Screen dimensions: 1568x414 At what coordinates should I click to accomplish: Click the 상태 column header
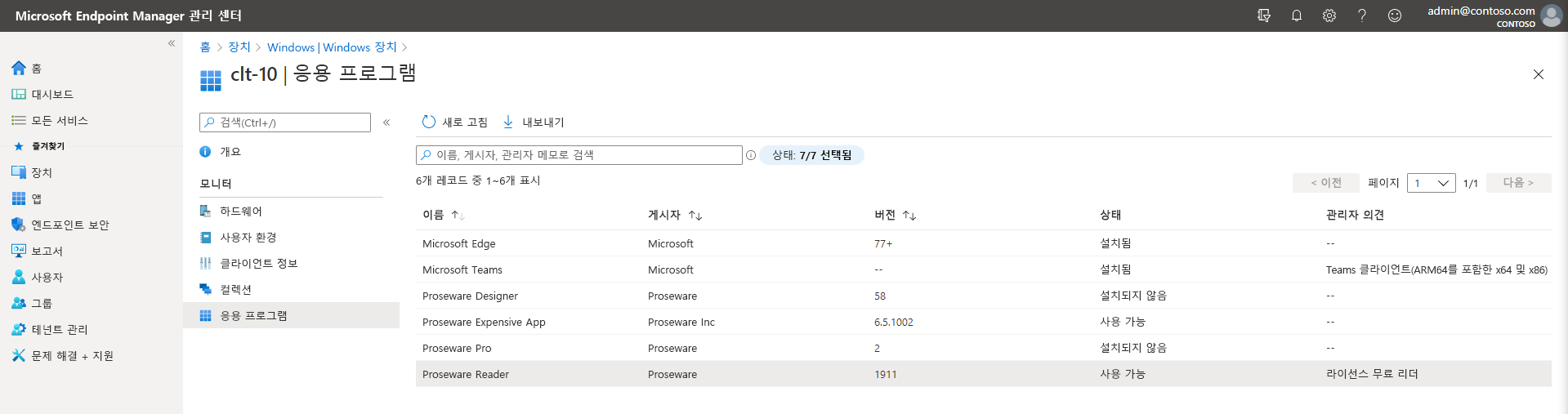coord(1110,215)
